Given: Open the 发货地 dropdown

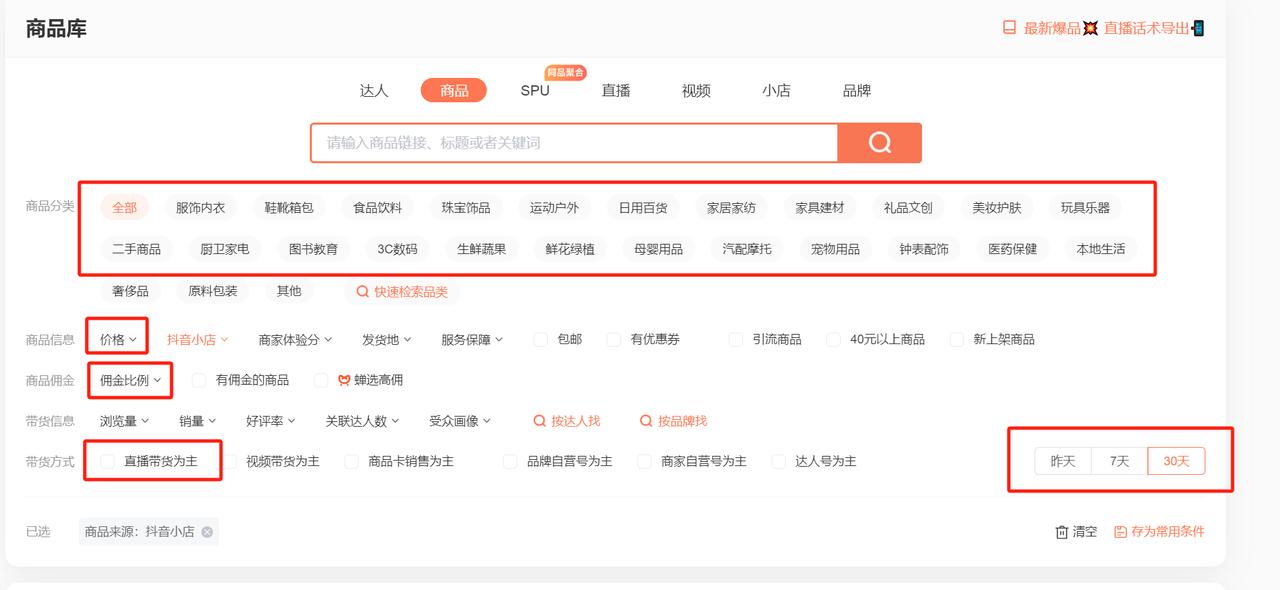Looking at the screenshot, I should pos(382,339).
